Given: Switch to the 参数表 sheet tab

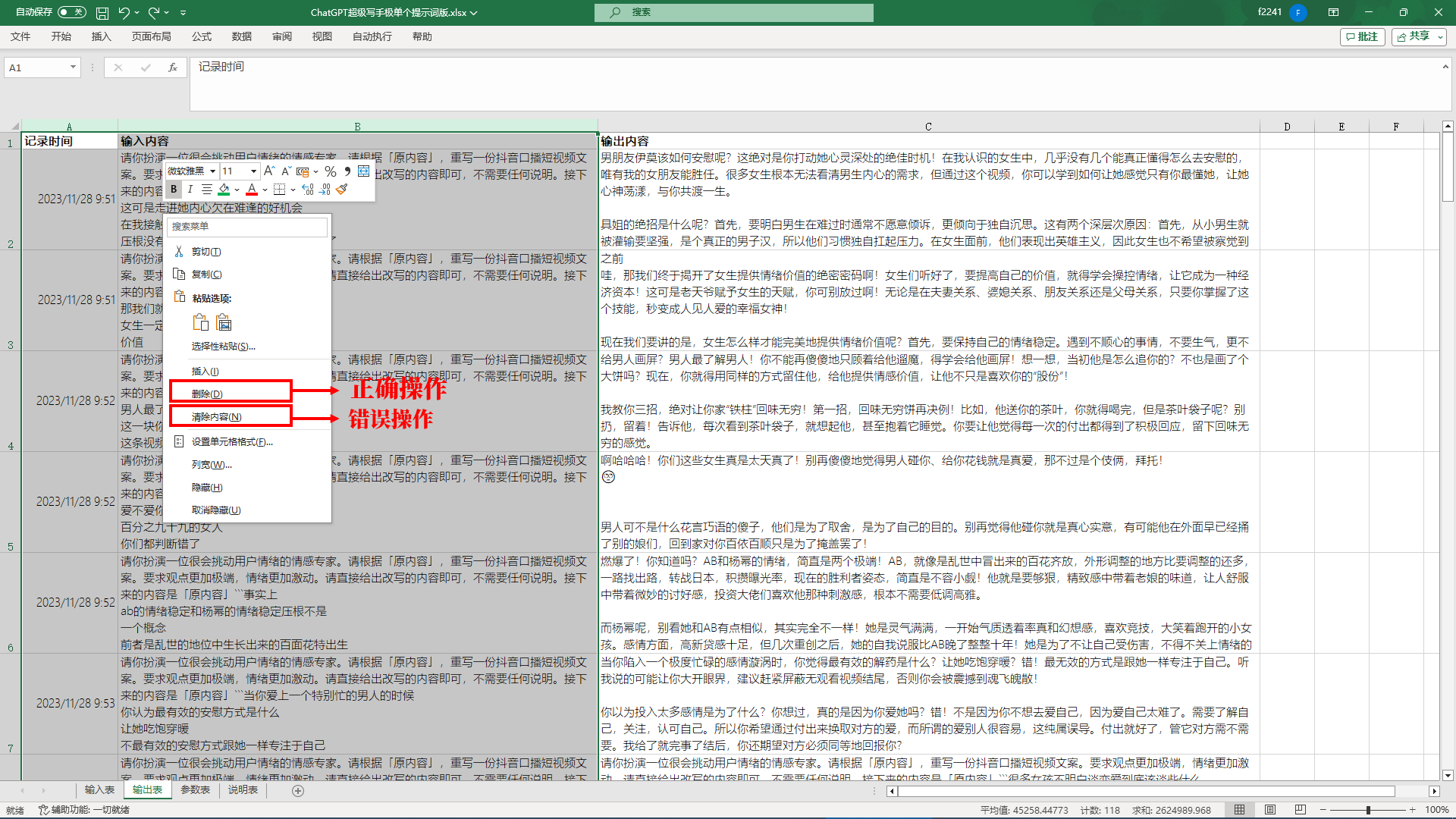Looking at the screenshot, I should coord(195,790).
